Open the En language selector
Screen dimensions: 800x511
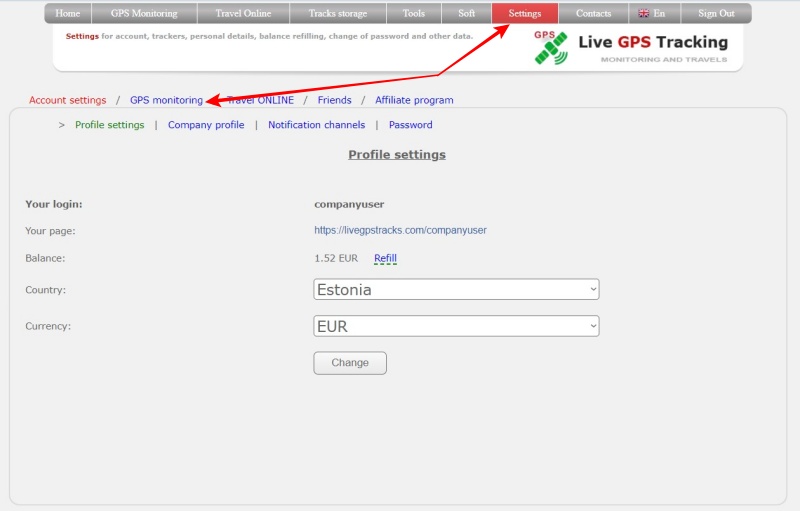pyautogui.click(x=652, y=14)
